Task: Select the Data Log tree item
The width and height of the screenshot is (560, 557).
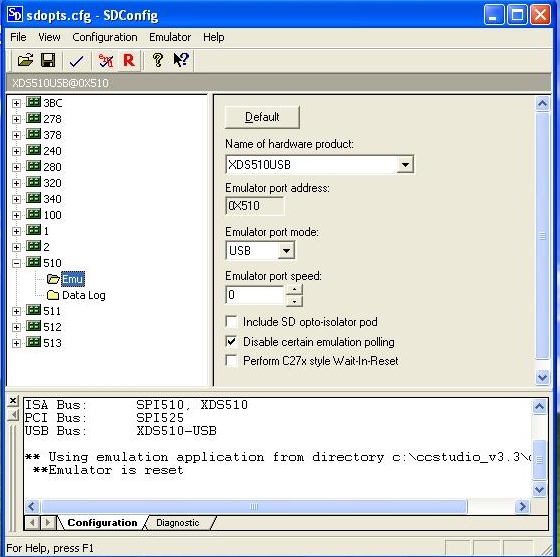Action: [84, 295]
